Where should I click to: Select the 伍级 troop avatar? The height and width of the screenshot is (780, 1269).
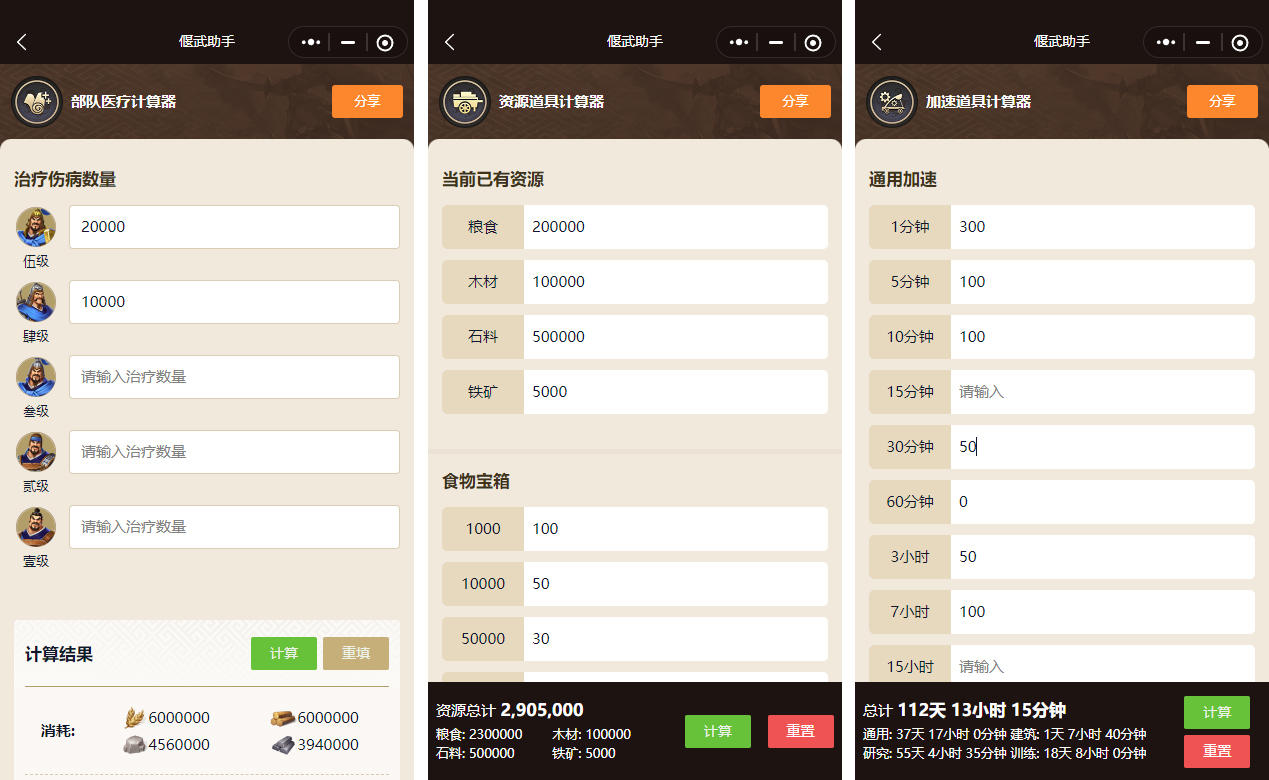[x=36, y=227]
